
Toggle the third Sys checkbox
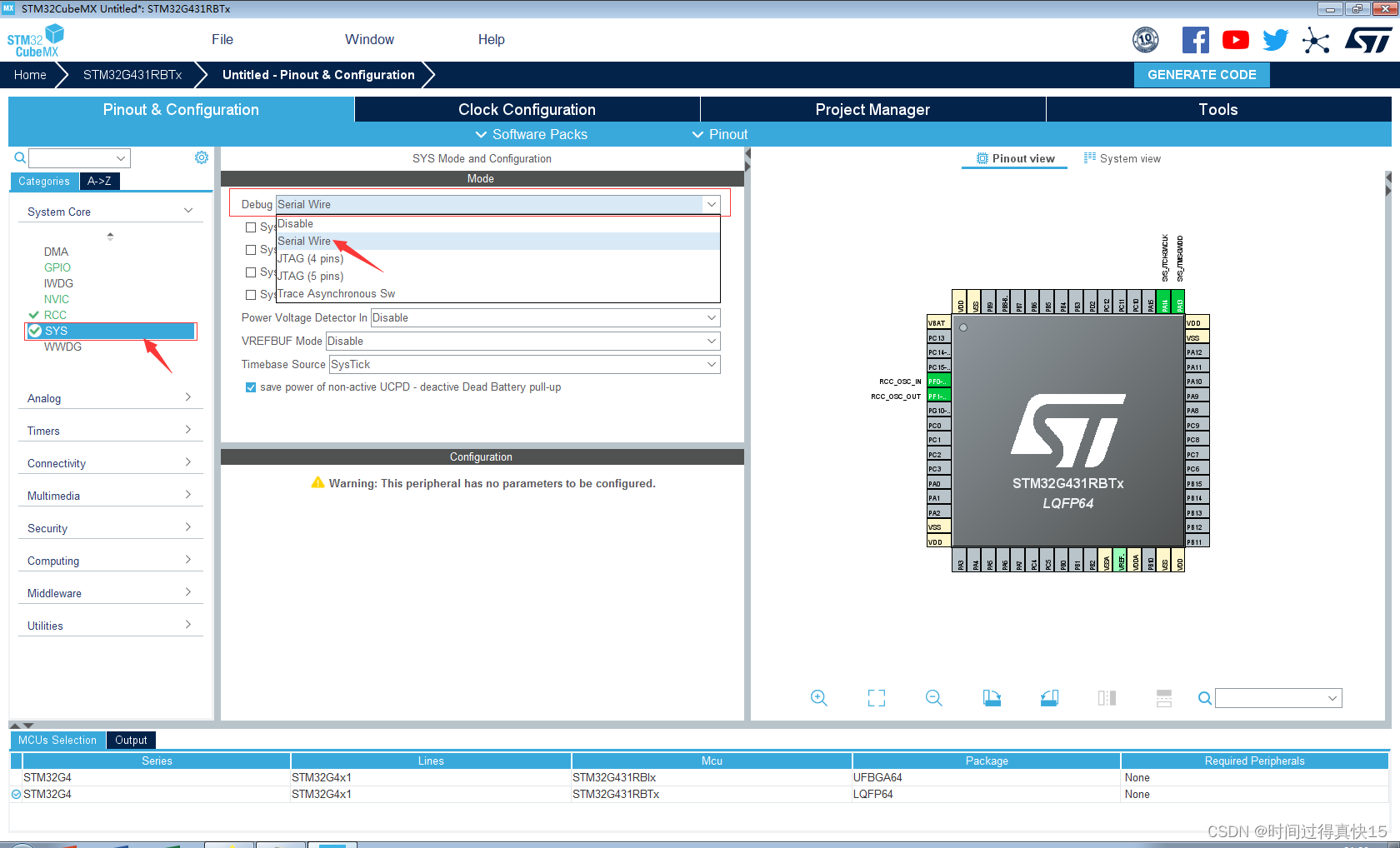pyautogui.click(x=251, y=272)
